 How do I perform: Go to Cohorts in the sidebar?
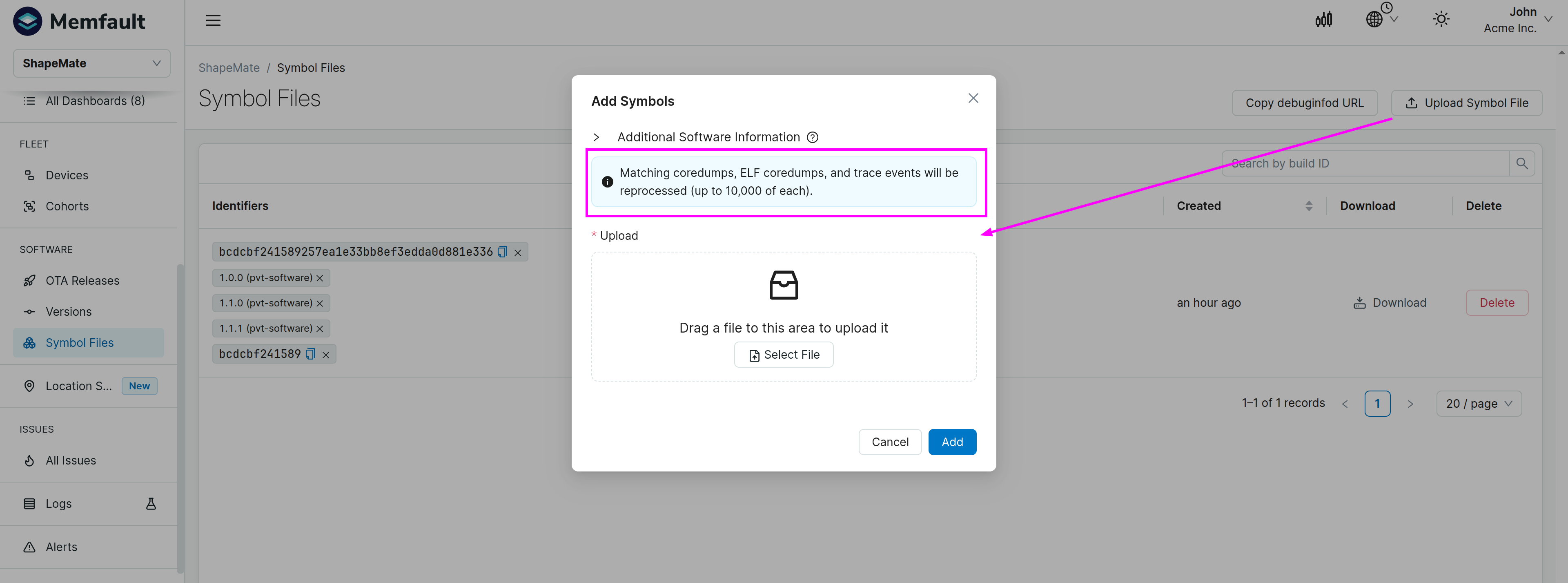click(x=89, y=206)
